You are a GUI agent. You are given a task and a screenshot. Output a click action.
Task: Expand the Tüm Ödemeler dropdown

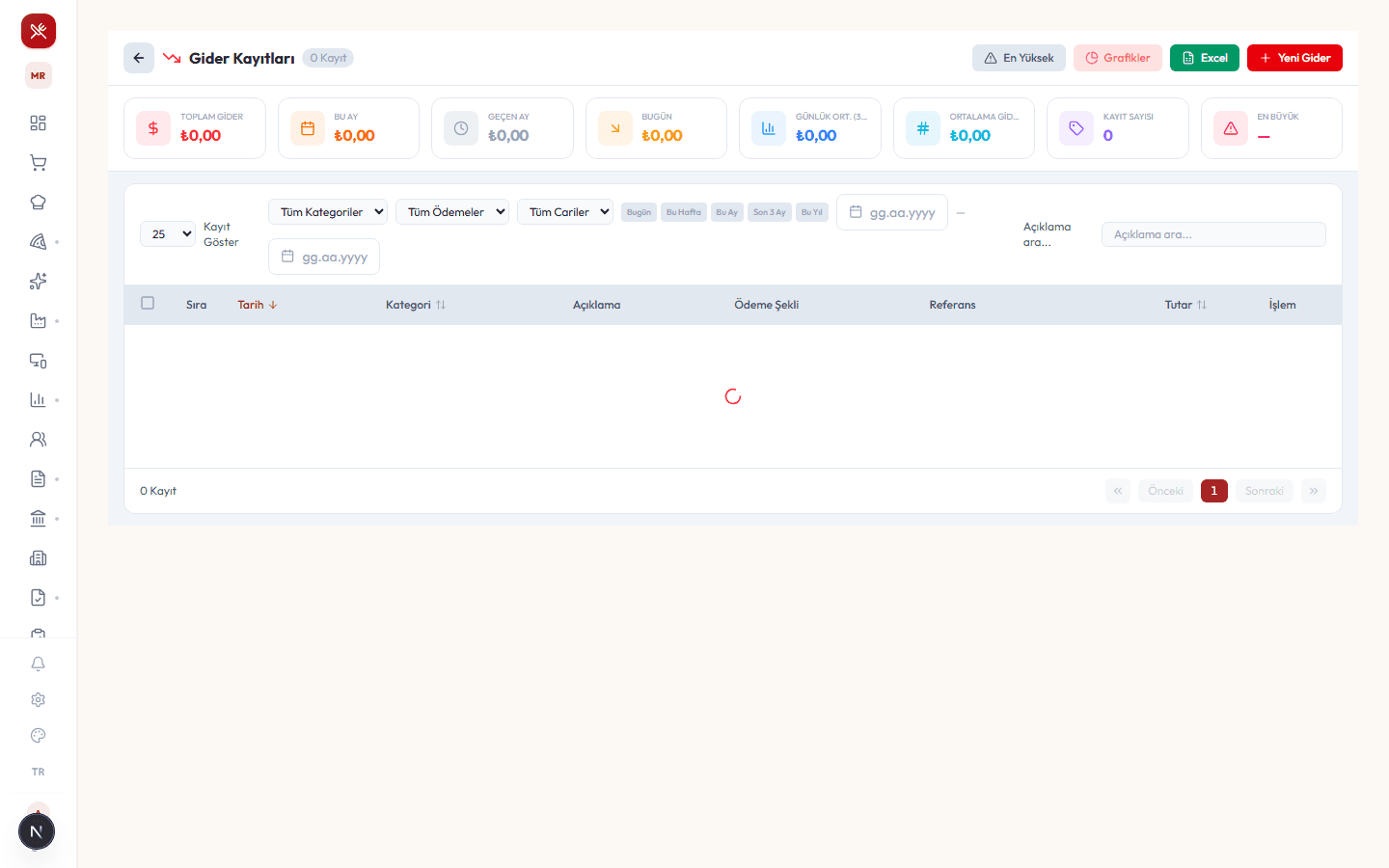452,212
